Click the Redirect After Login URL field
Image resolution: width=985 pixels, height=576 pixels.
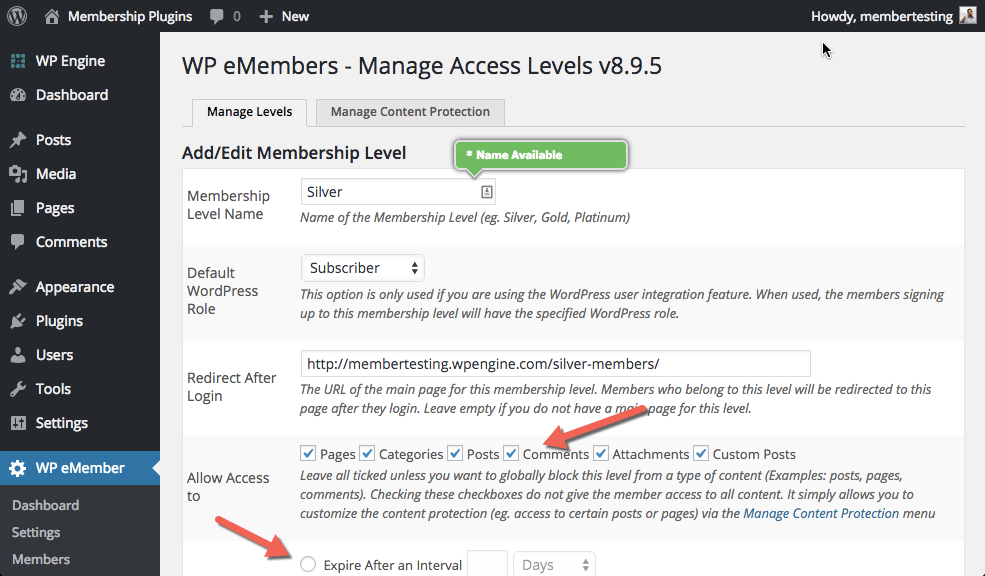555,363
